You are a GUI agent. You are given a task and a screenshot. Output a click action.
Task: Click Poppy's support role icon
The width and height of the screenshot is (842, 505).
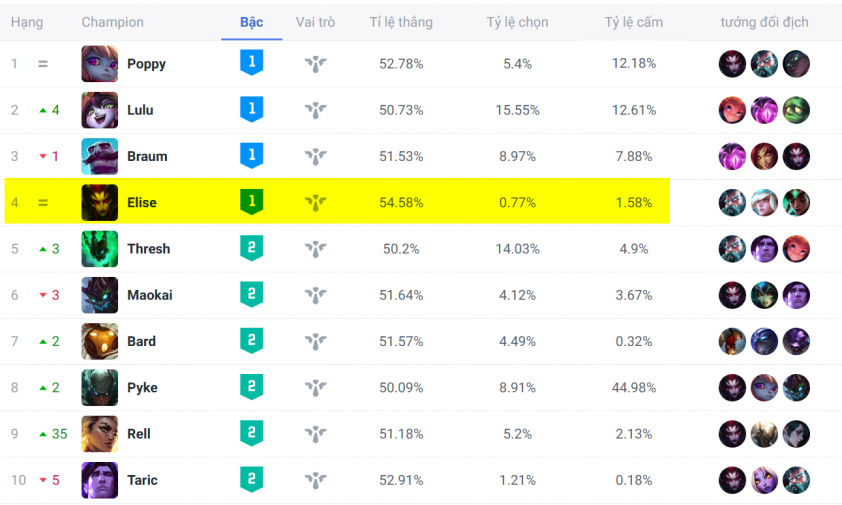[315, 64]
